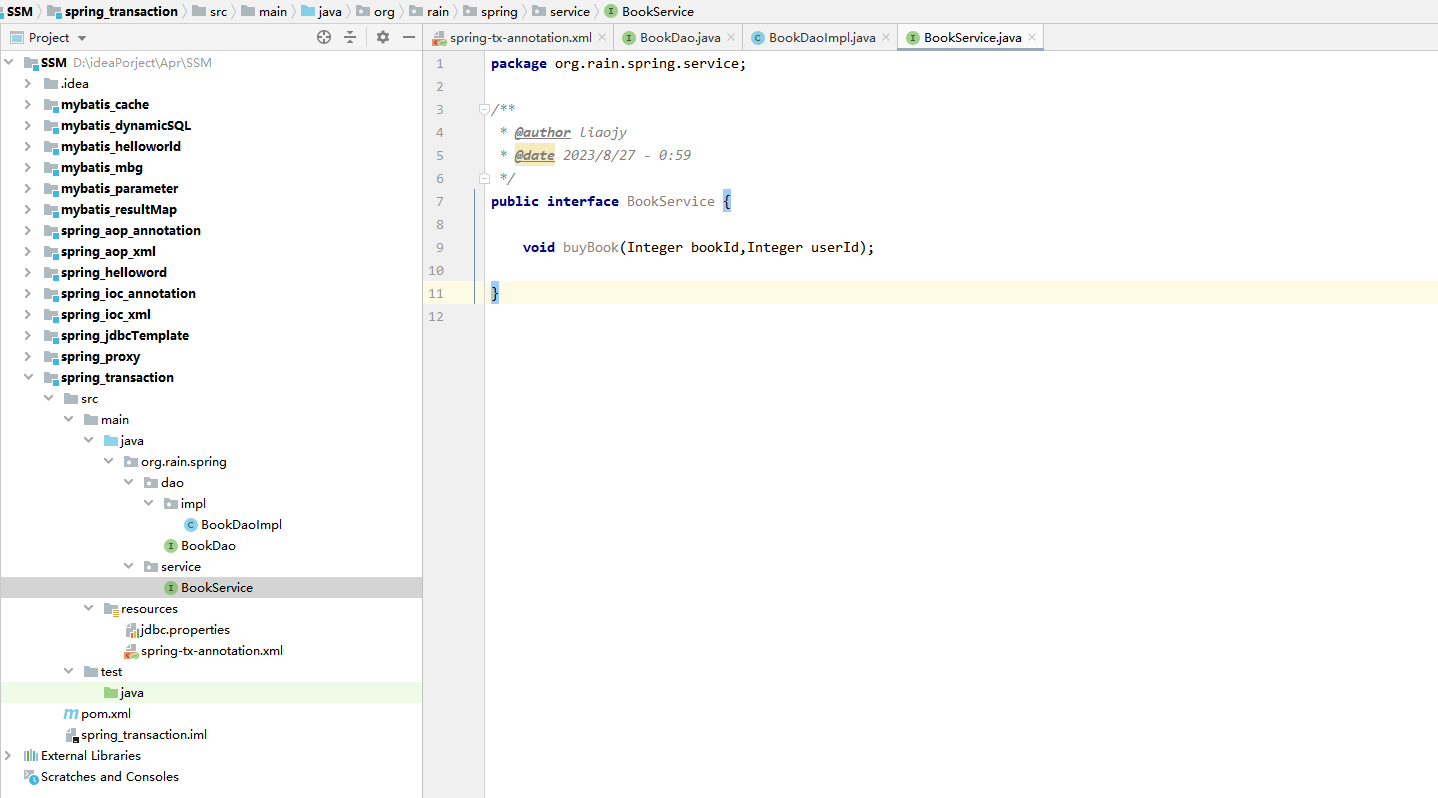
Task: Select spring_ioc_xml module
Action: point(105,315)
